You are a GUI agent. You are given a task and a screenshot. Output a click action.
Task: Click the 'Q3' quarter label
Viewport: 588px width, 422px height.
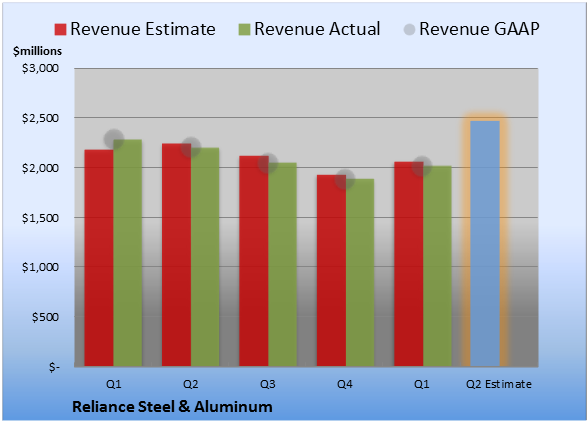point(268,384)
